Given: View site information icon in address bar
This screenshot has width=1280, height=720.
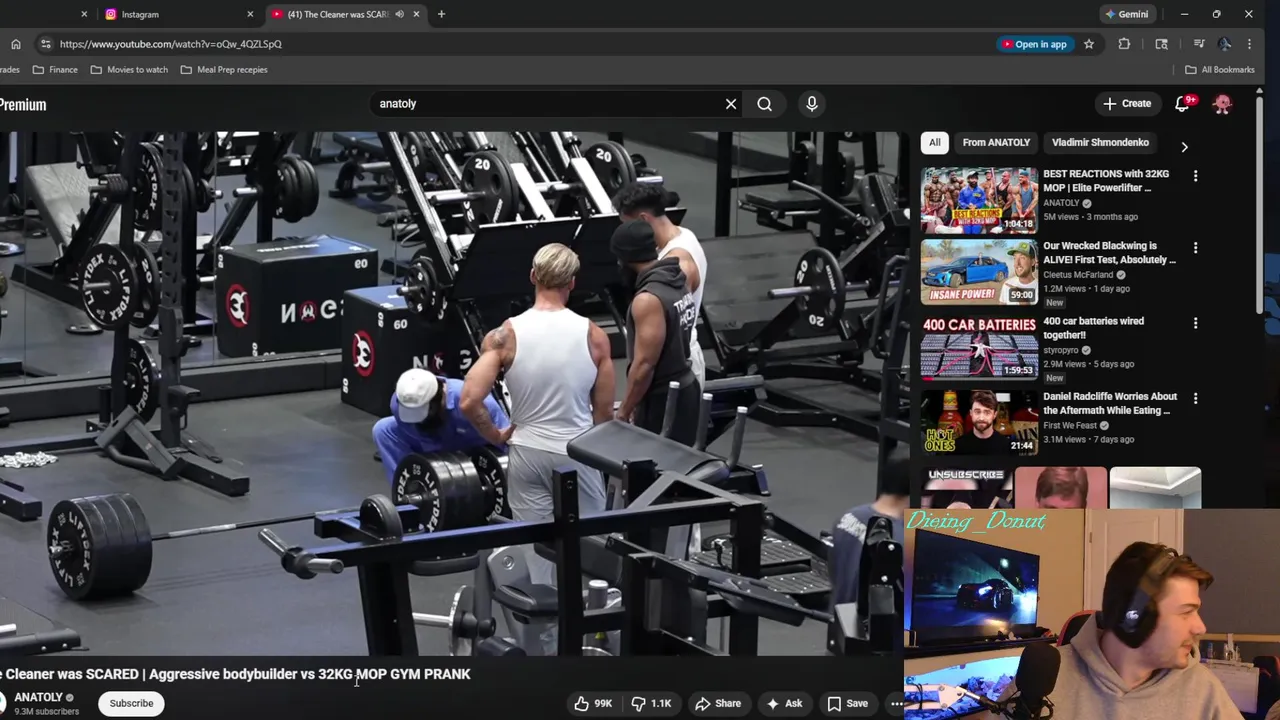Looking at the screenshot, I should (x=45, y=44).
